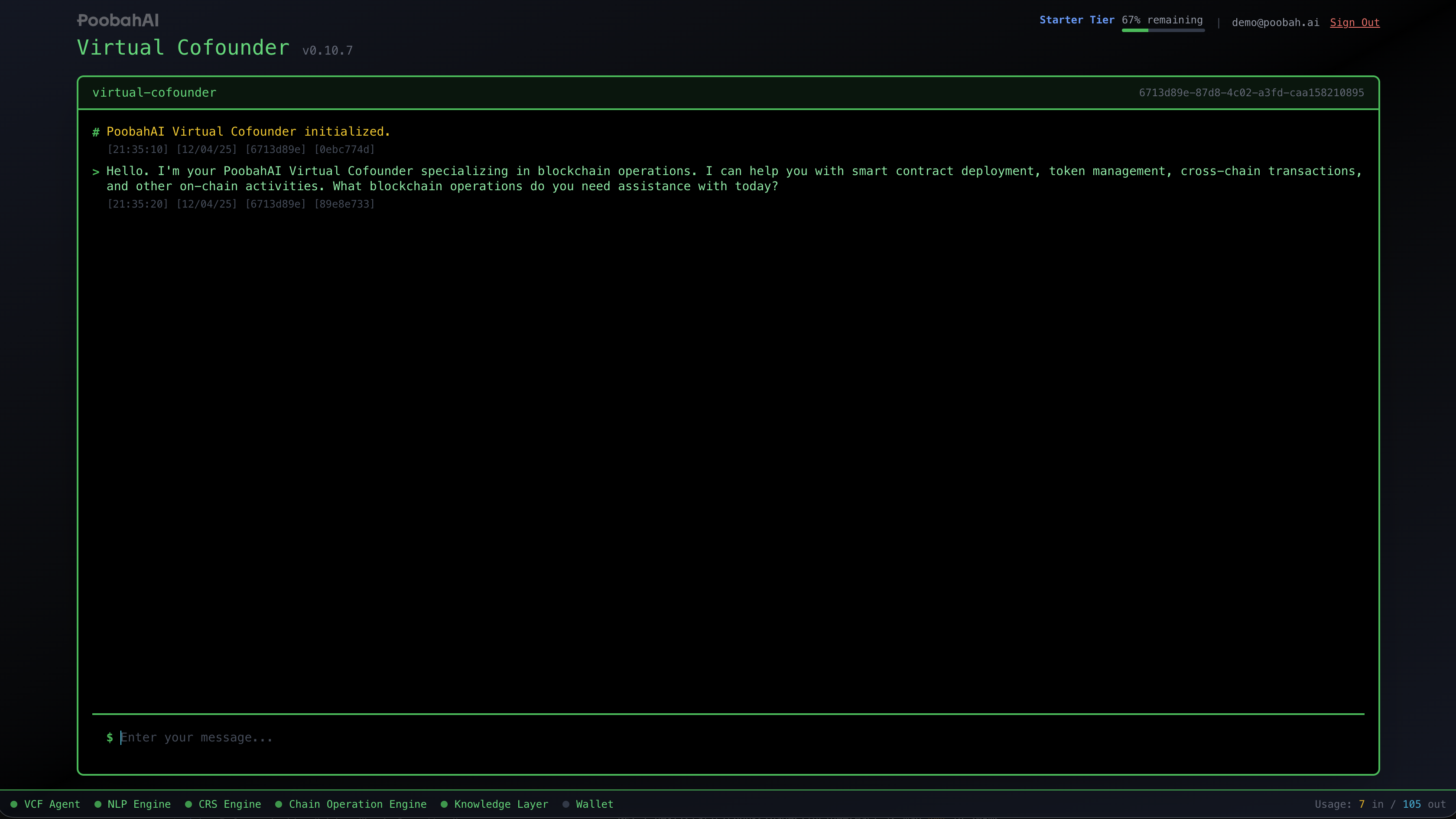Image resolution: width=1456 pixels, height=819 pixels.
Task: Click the yellow initialization marker symbol
Action: pyautogui.click(x=96, y=132)
